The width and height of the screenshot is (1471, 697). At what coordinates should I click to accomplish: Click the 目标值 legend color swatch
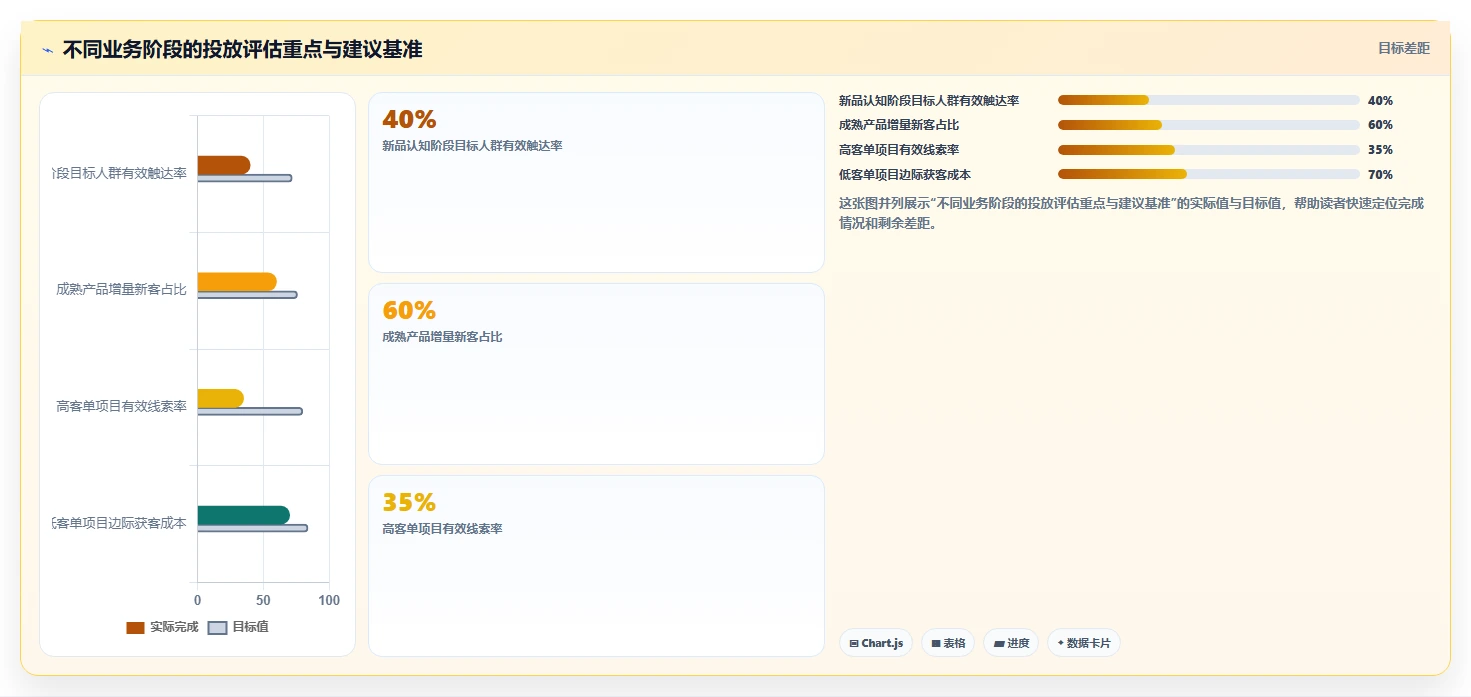(x=217, y=628)
